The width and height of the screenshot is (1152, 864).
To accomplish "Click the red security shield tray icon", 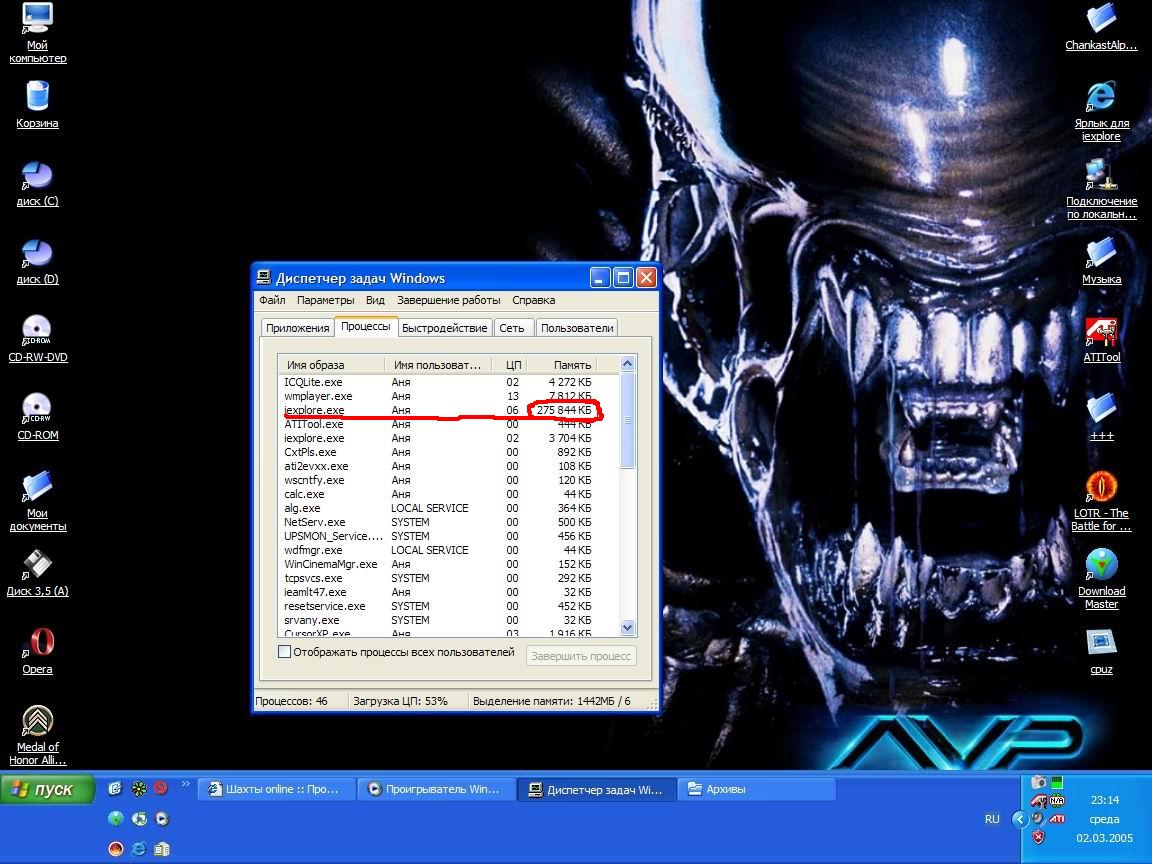I will pyautogui.click(x=1038, y=837).
